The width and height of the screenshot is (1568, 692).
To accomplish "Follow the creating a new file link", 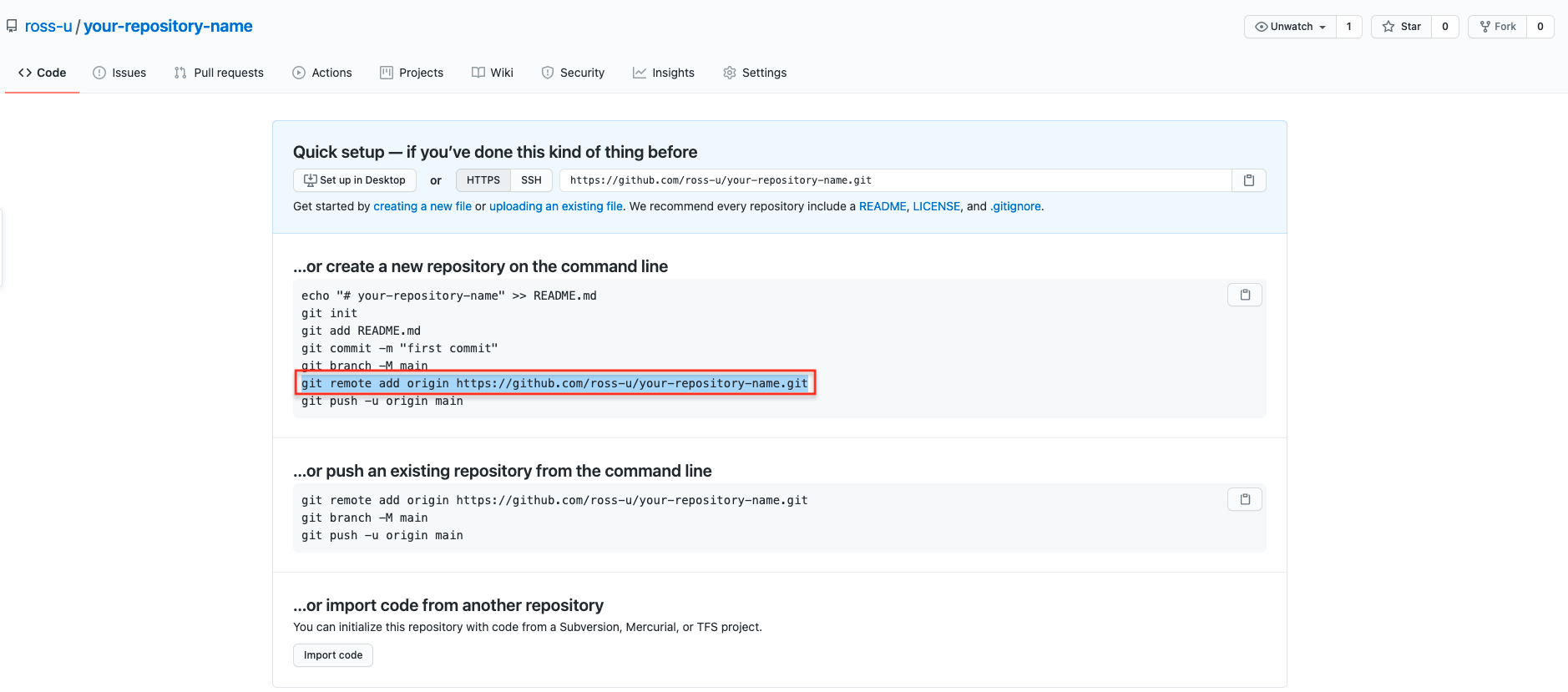I will tap(422, 206).
